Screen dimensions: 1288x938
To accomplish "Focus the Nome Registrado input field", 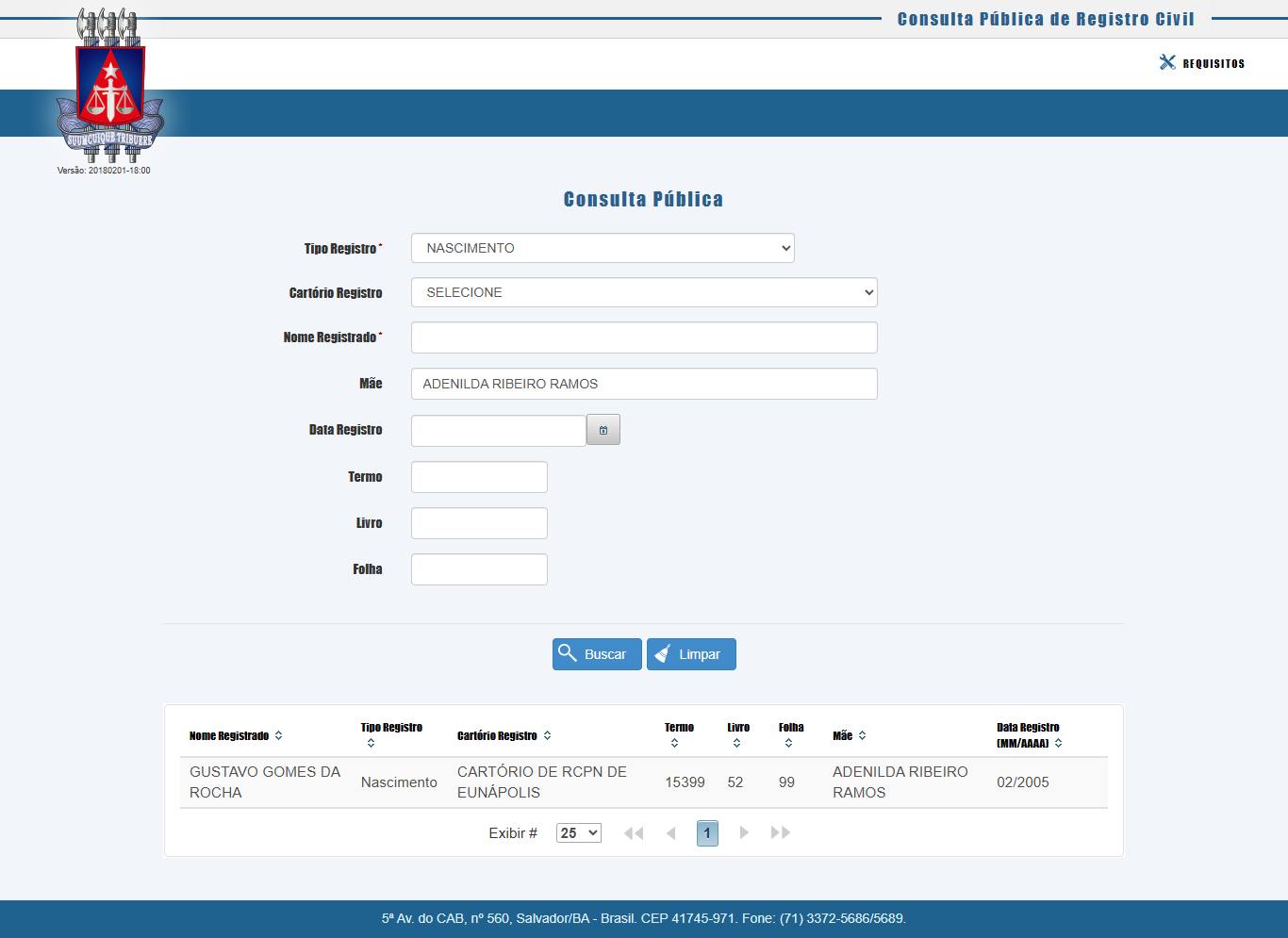I will pos(644,337).
